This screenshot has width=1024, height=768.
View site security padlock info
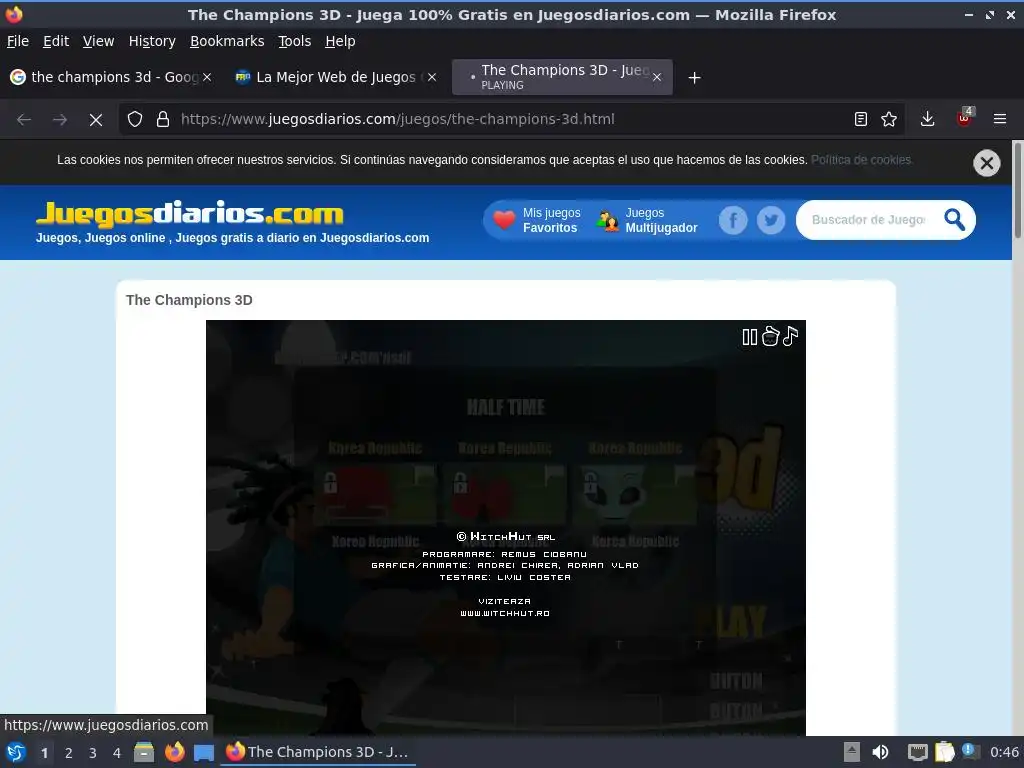point(163,120)
